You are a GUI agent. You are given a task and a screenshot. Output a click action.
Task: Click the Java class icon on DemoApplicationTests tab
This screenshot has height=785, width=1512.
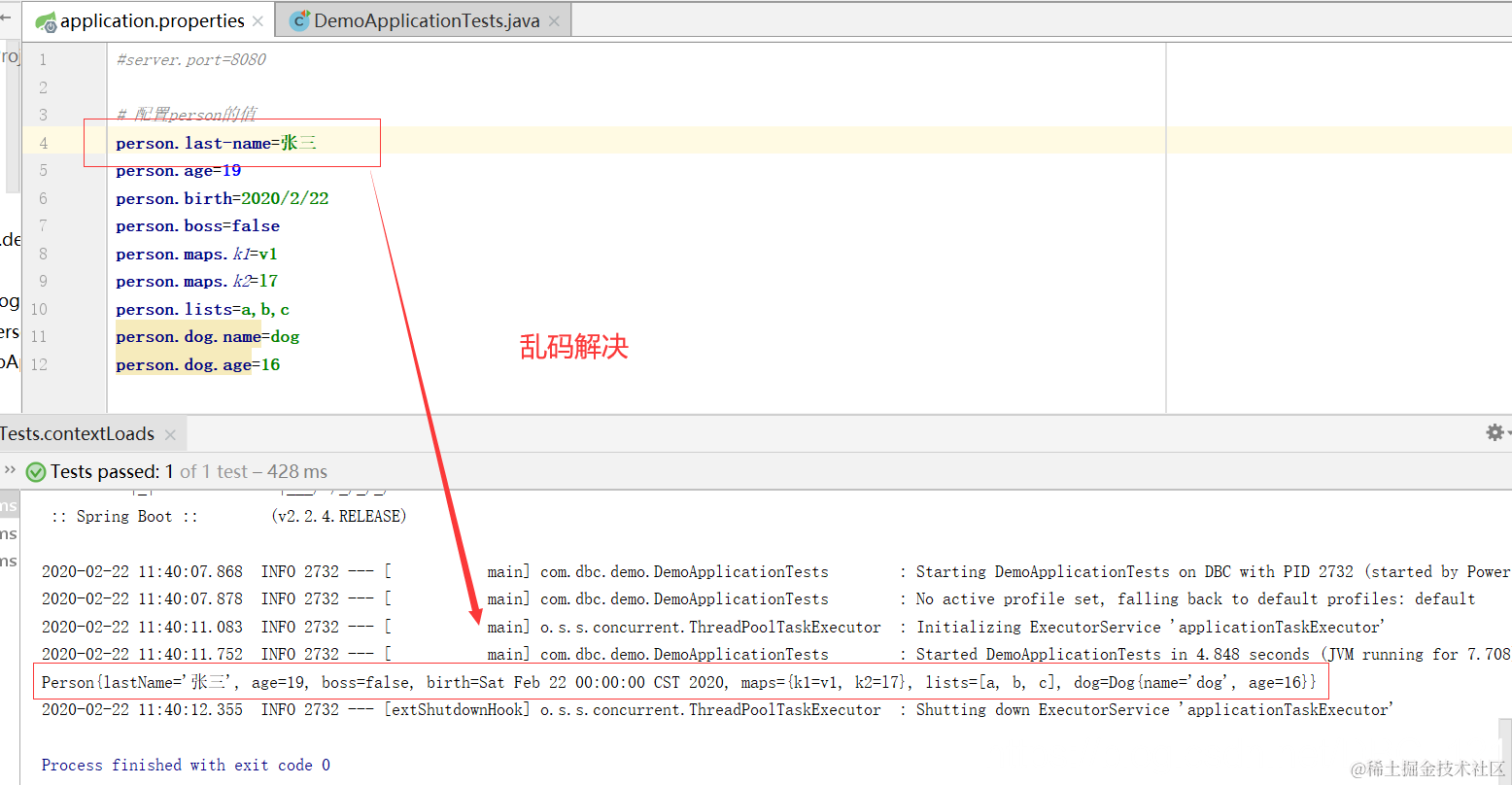[x=300, y=21]
